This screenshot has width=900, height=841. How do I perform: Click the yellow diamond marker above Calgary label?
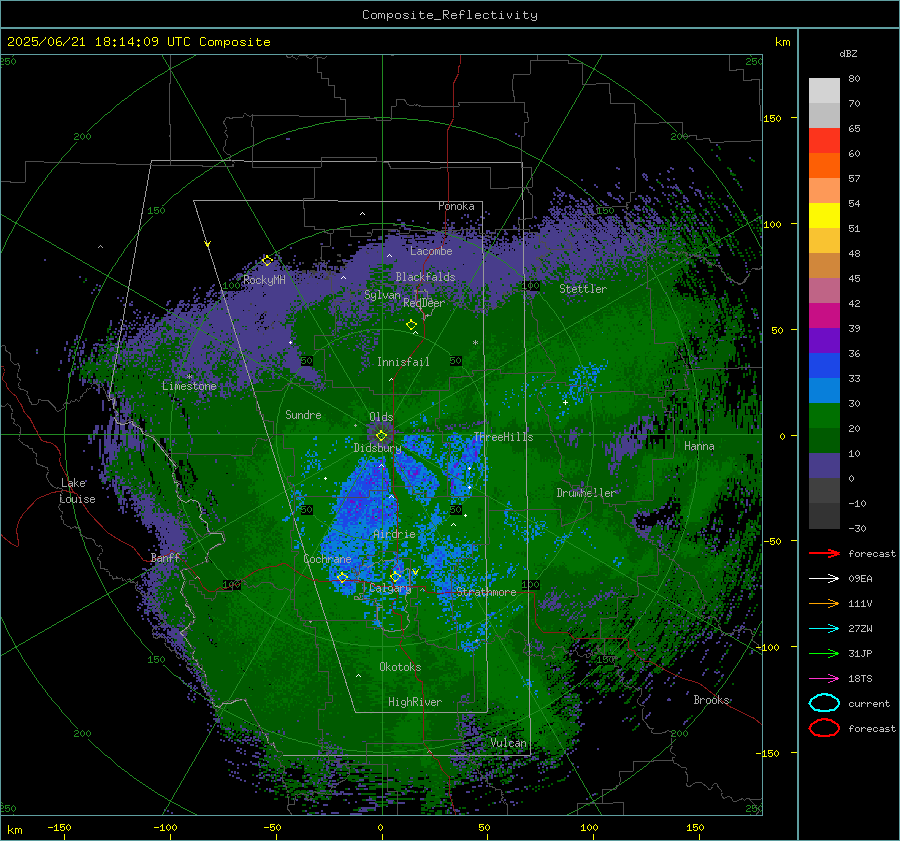pyautogui.click(x=395, y=576)
